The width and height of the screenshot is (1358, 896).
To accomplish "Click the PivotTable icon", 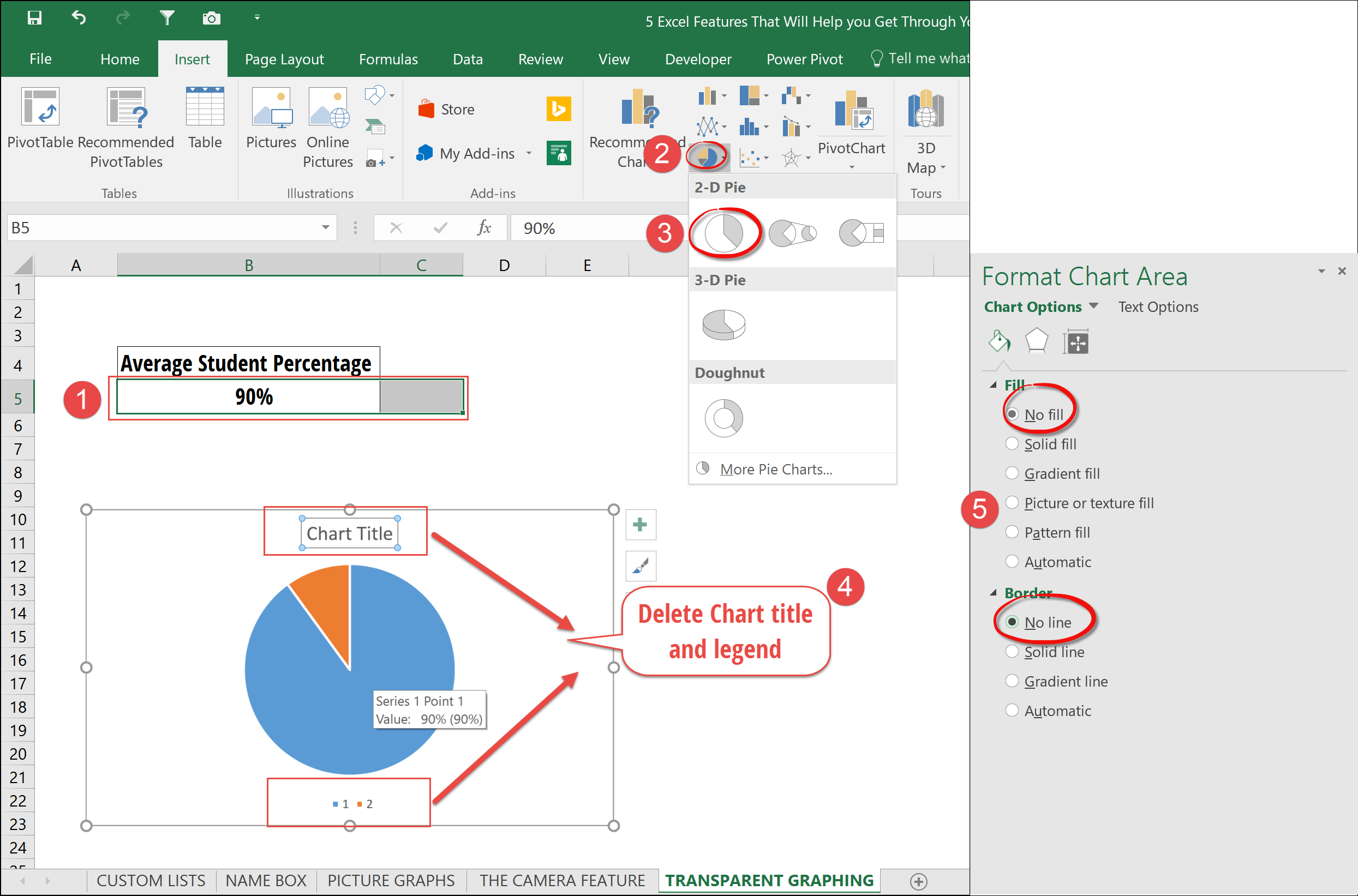I will click(x=40, y=106).
